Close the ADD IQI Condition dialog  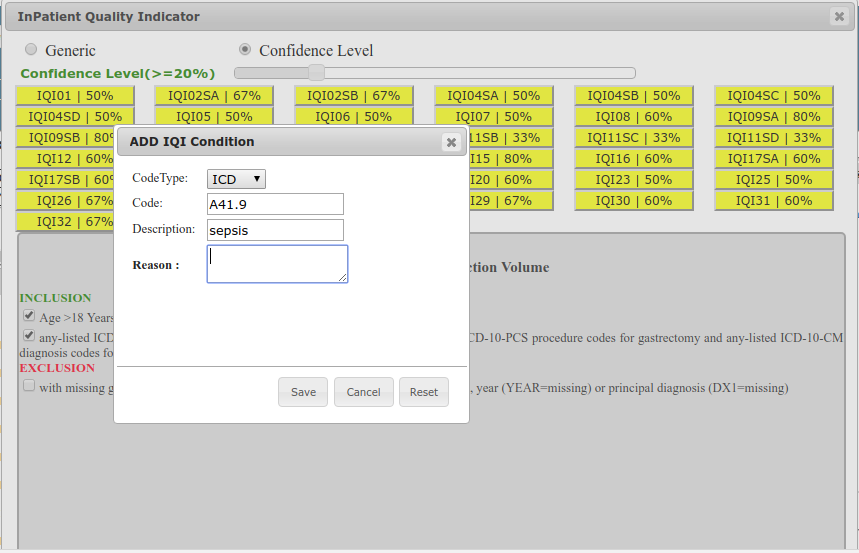[x=451, y=142]
